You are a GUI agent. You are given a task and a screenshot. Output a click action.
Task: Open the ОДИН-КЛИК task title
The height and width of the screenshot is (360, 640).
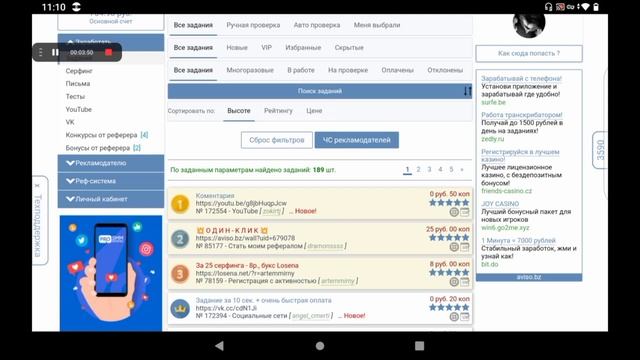coord(232,231)
